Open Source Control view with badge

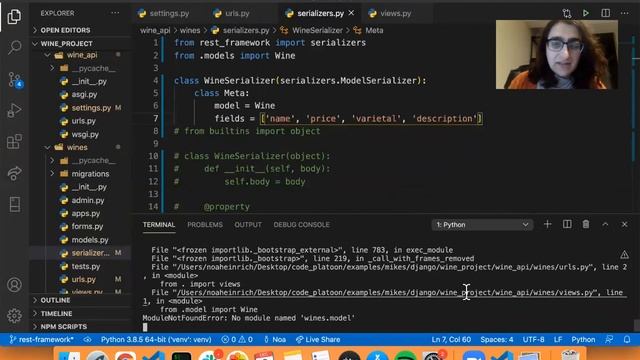15,80
